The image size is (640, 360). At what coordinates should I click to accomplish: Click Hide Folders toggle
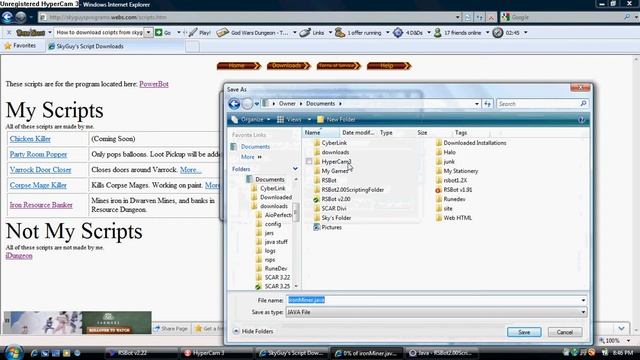[253, 331]
